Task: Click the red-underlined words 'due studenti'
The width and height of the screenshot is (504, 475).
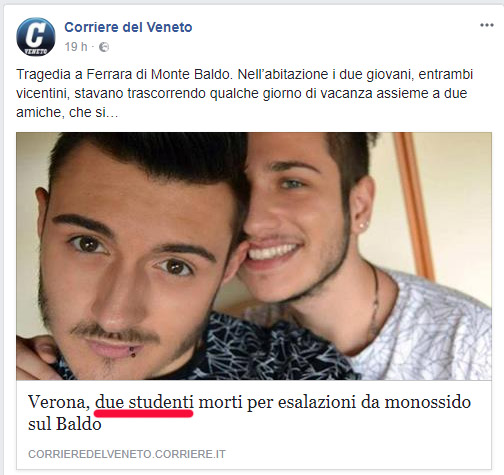Action: [144, 402]
